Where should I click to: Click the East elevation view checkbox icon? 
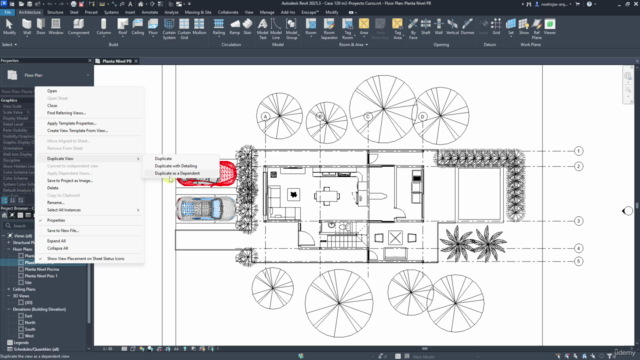click(21, 316)
